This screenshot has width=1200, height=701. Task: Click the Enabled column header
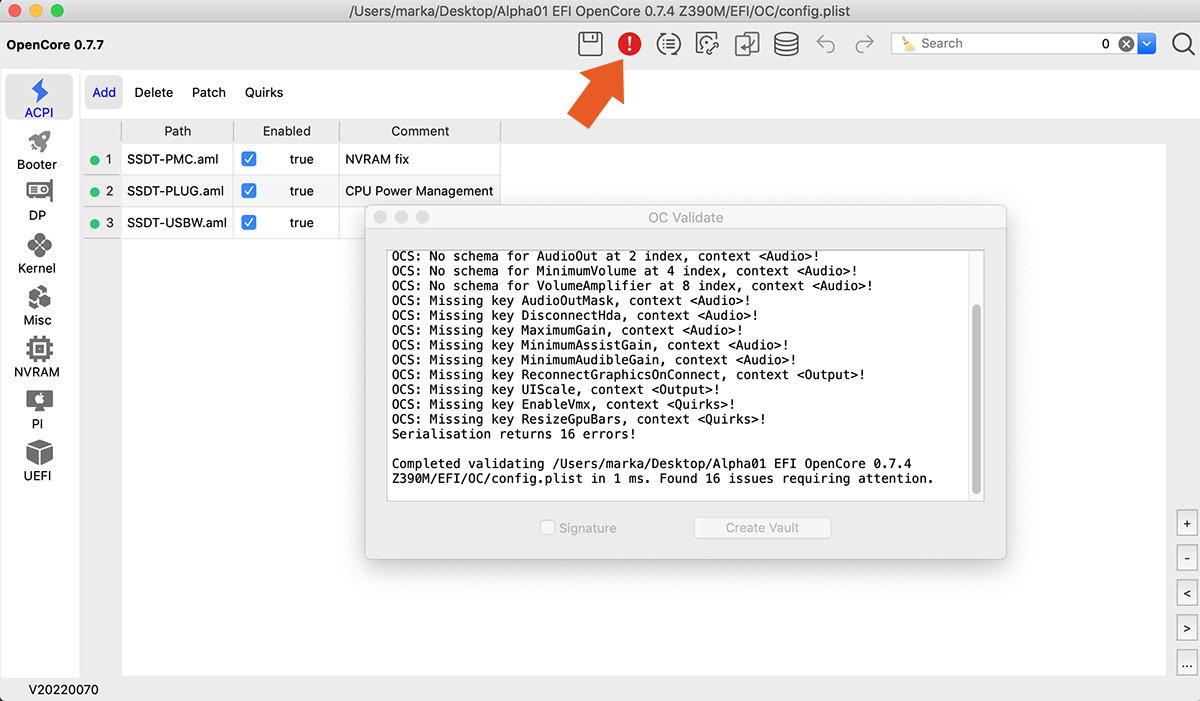pos(287,131)
